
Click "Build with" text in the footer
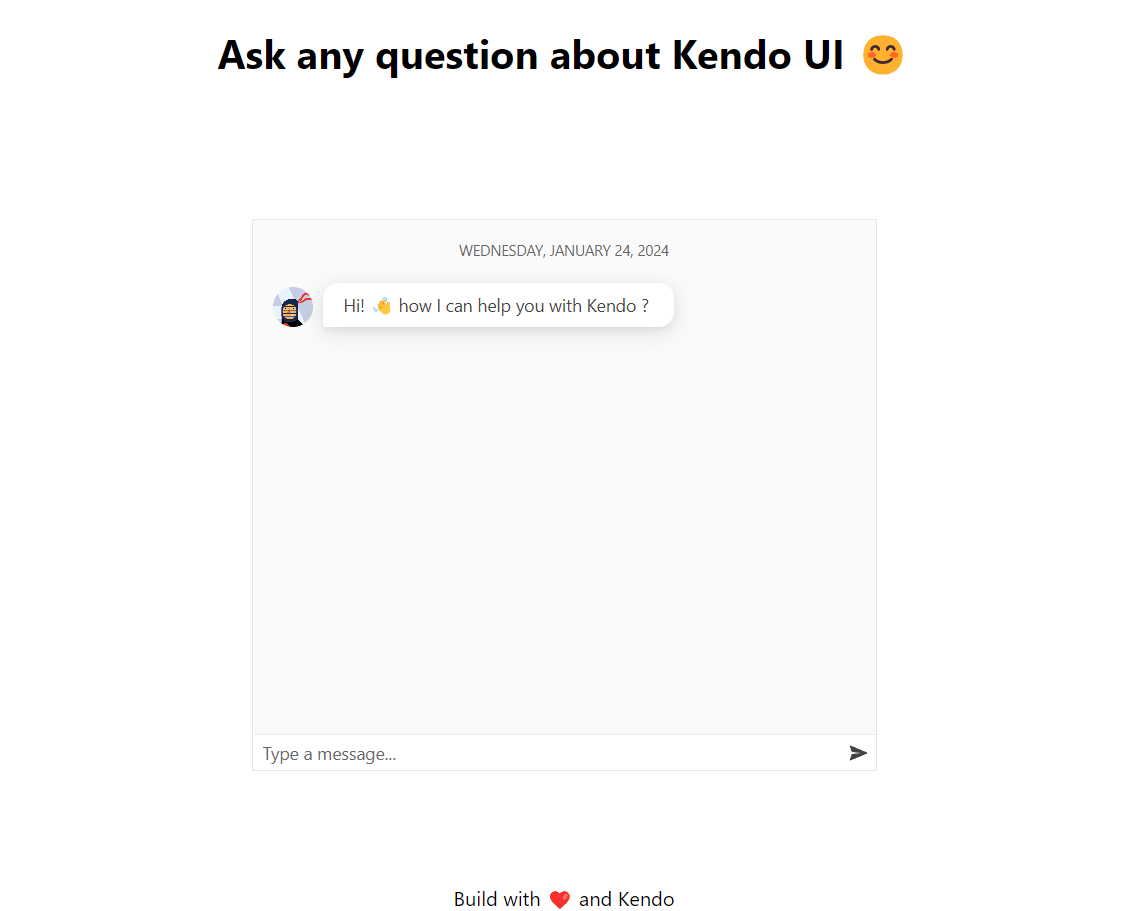[x=497, y=899]
